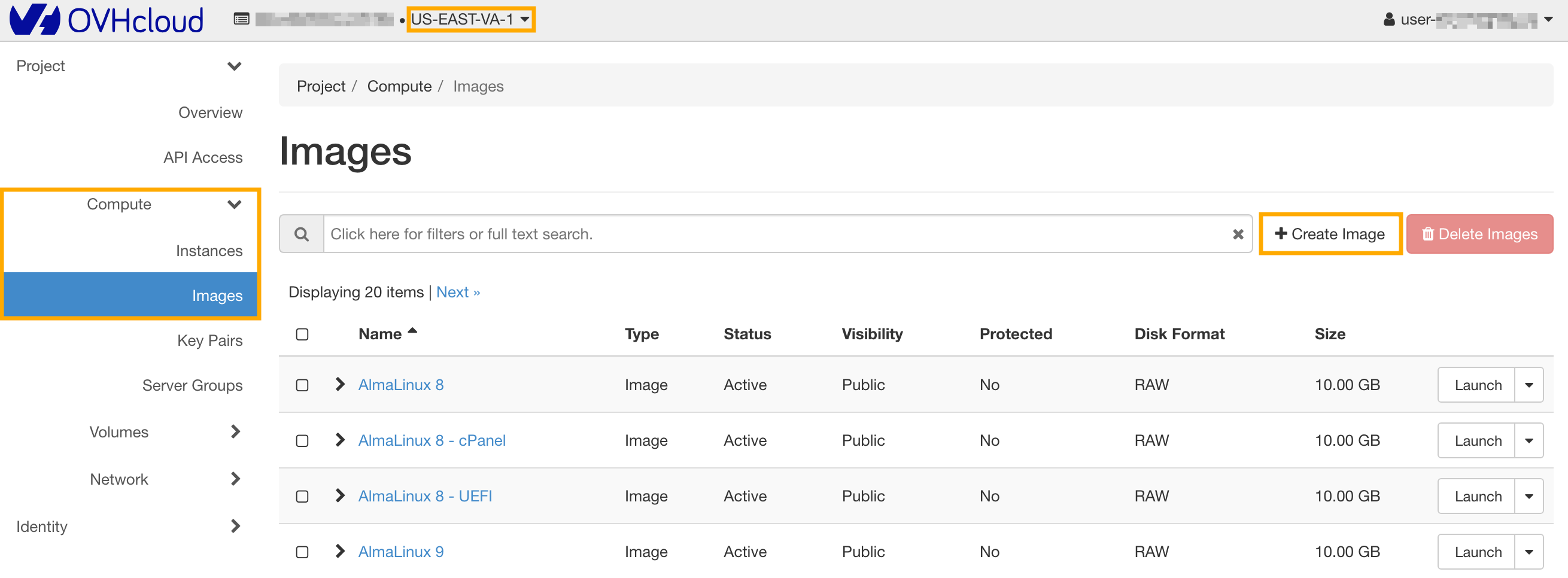Launch the AlmaLinux 9 image
The width and height of the screenshot is (1568, 578).
click(x=1476, y=552)
